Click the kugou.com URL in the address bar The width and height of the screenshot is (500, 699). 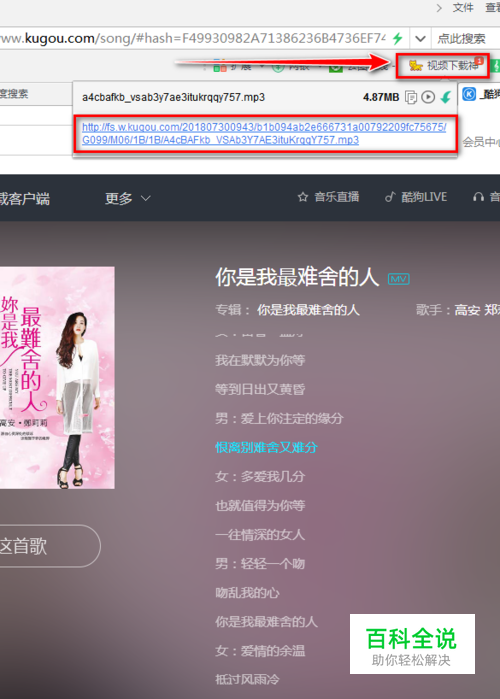[x=193, y=38]
